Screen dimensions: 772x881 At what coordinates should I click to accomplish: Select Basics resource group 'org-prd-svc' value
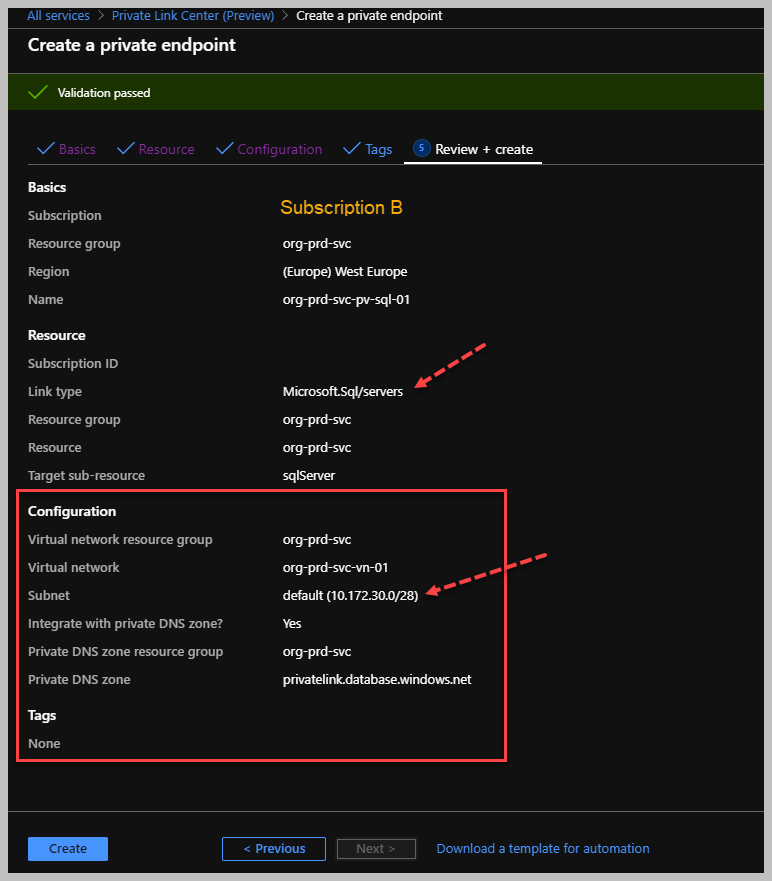[x=317, y=243]
